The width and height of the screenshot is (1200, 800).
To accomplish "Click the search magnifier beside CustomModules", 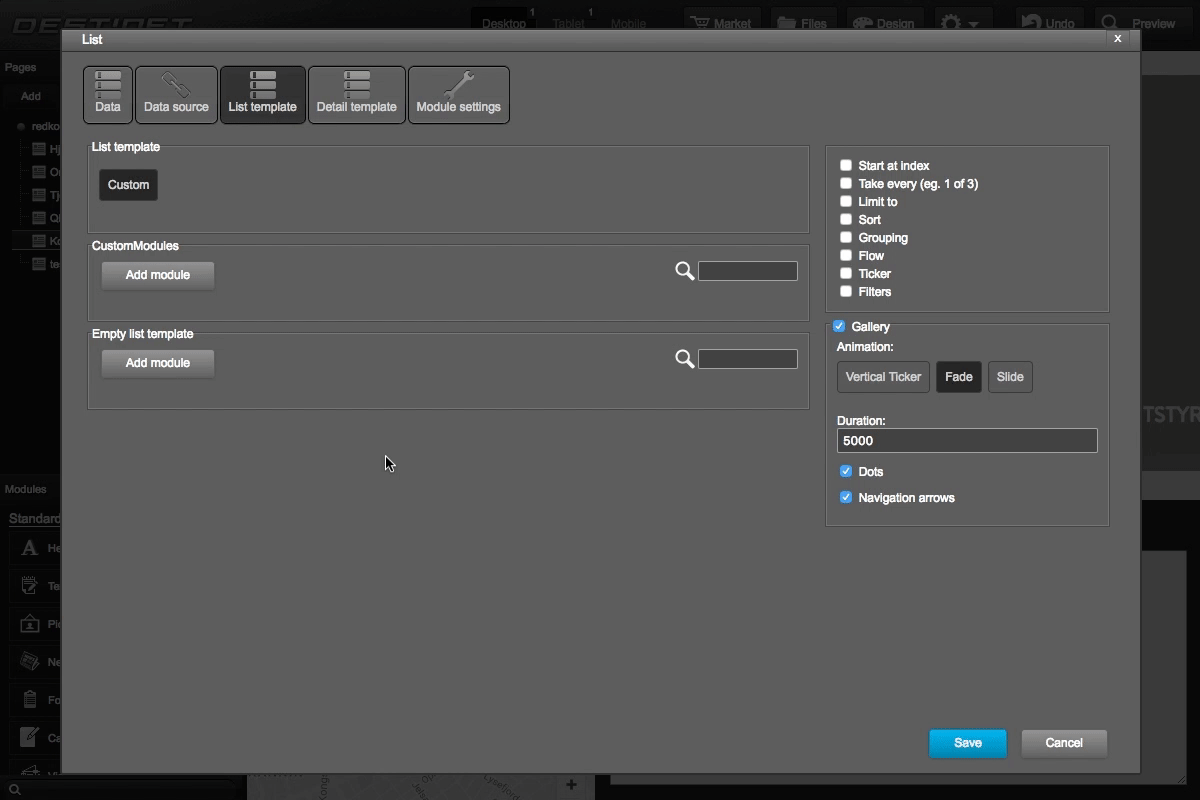I will click(684, 271).
